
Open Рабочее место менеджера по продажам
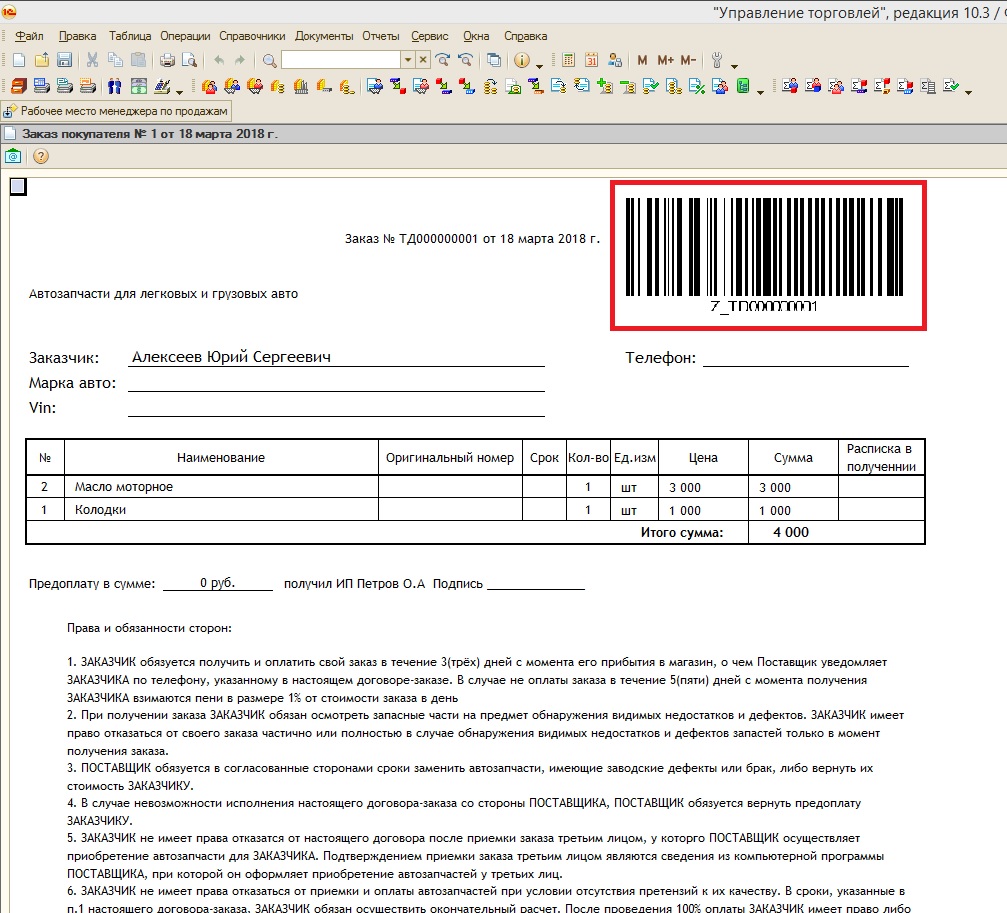click(118, 111)
